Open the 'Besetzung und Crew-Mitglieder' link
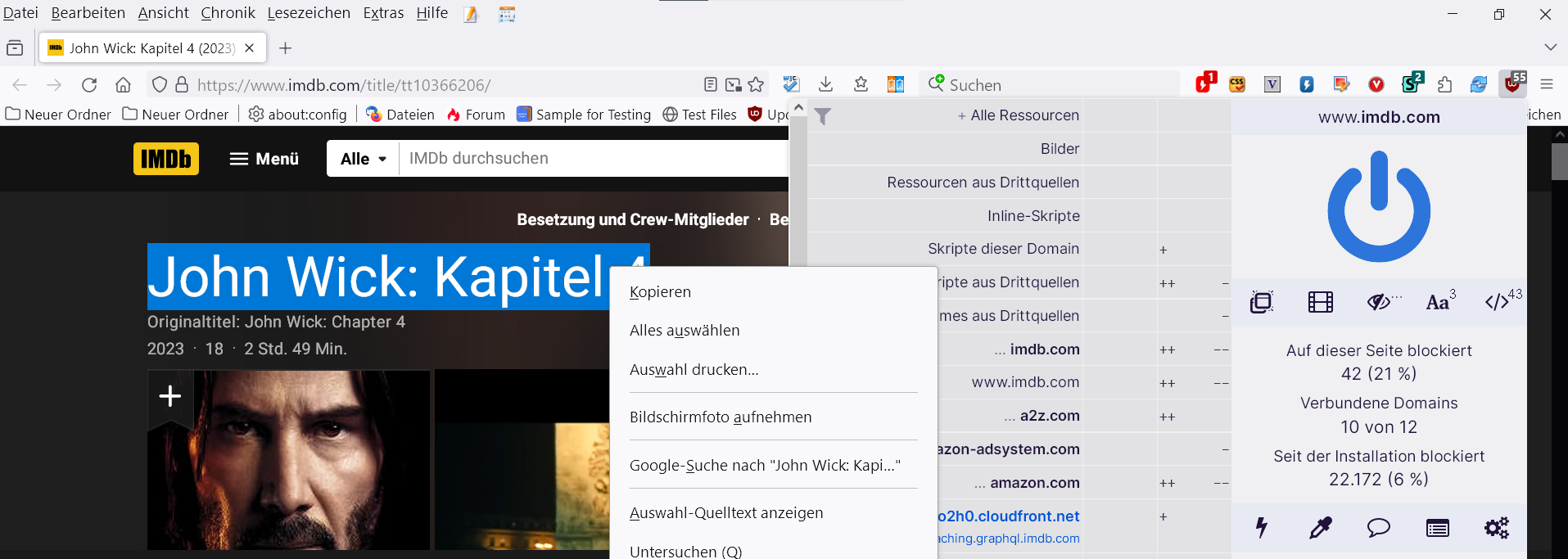The image size is (1568, 559). click(632, 219)
